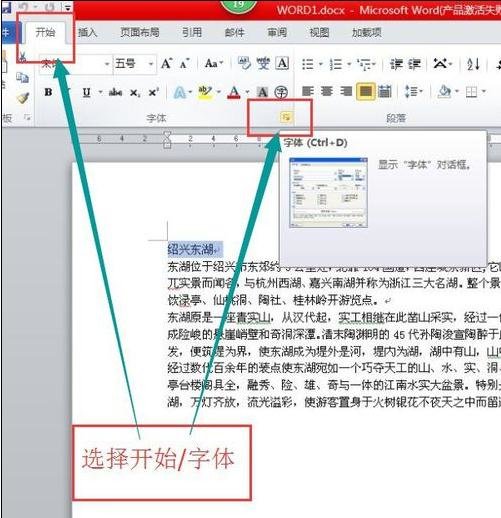Switch to the 插入 ribbon tab

(87, 32)
